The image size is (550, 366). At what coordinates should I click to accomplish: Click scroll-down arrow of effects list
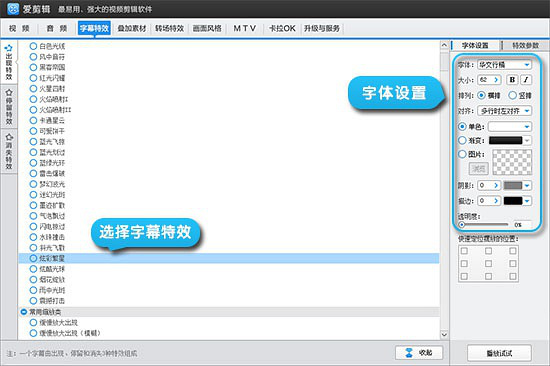point(444,334)
